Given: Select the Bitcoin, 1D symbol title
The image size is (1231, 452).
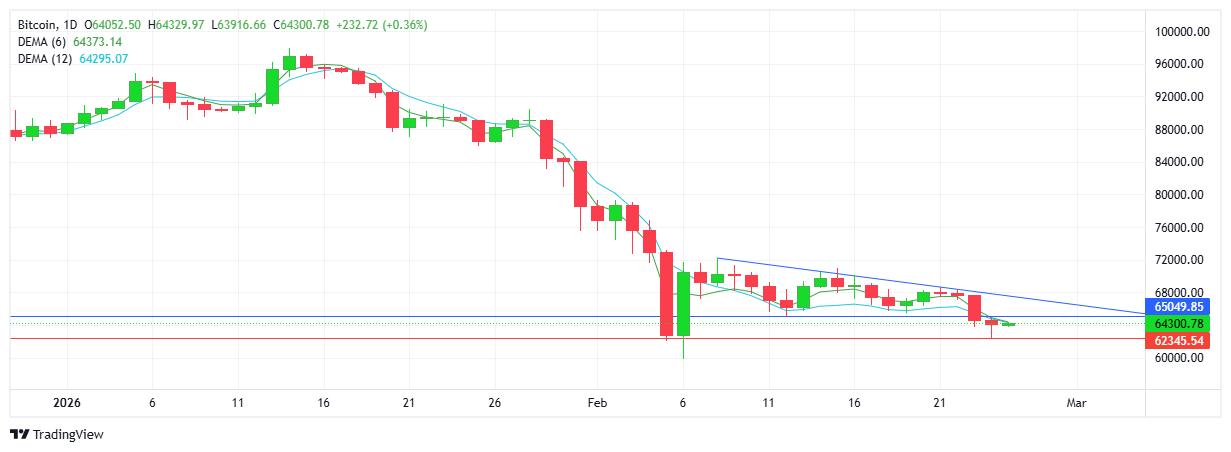Looking at the screenshot, I should pyautogui.click(x=45, y=24).
